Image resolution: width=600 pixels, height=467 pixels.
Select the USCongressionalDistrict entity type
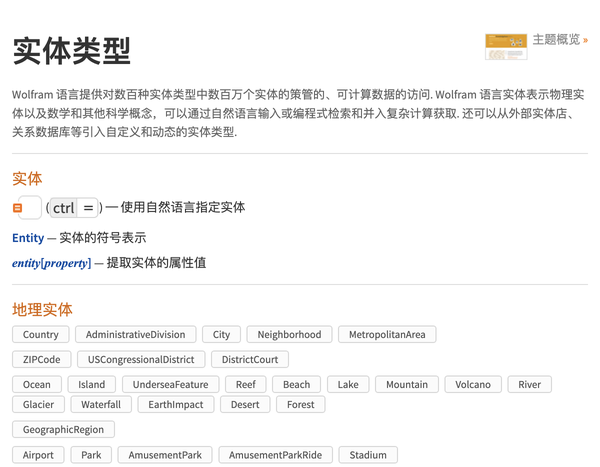(141, 359)
